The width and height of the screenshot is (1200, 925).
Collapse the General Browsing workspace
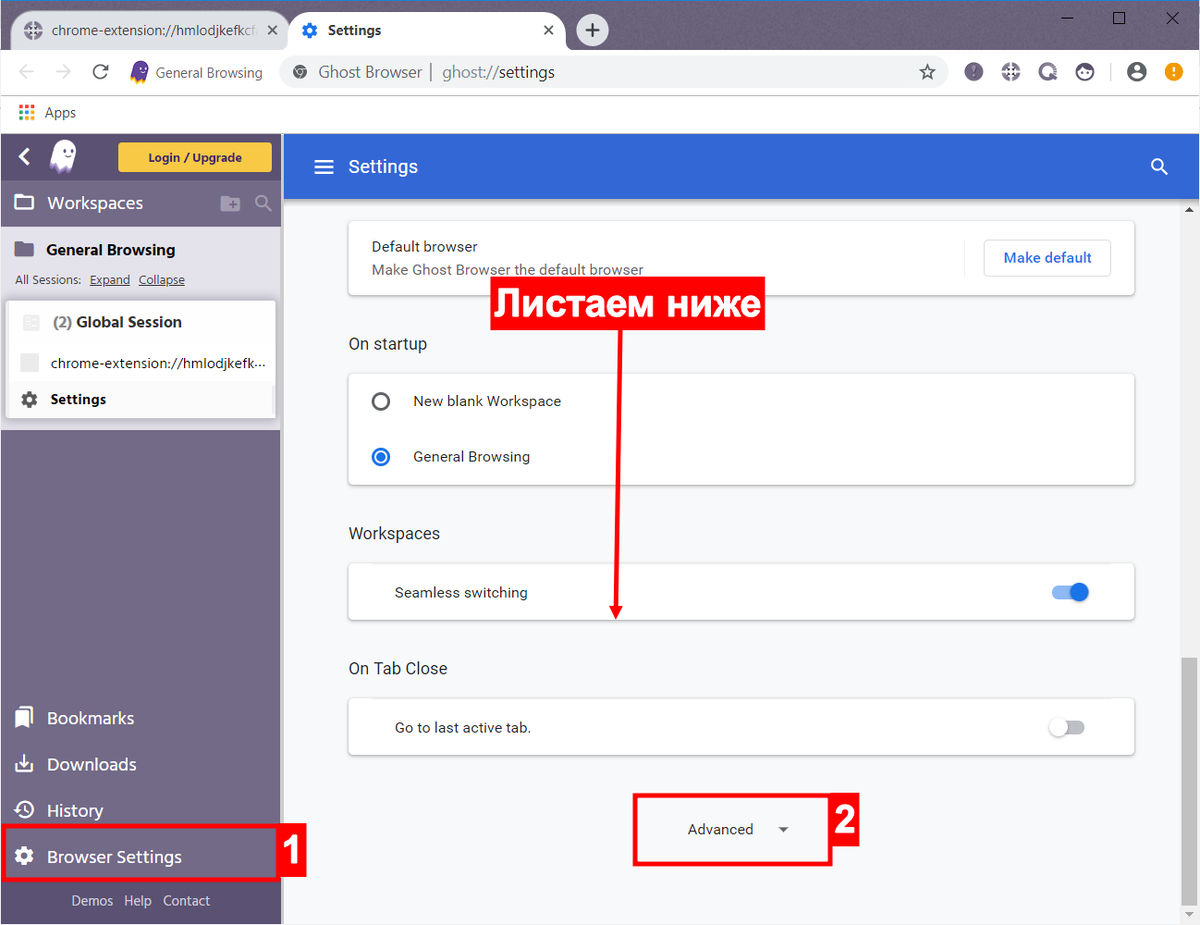(24, 250)
